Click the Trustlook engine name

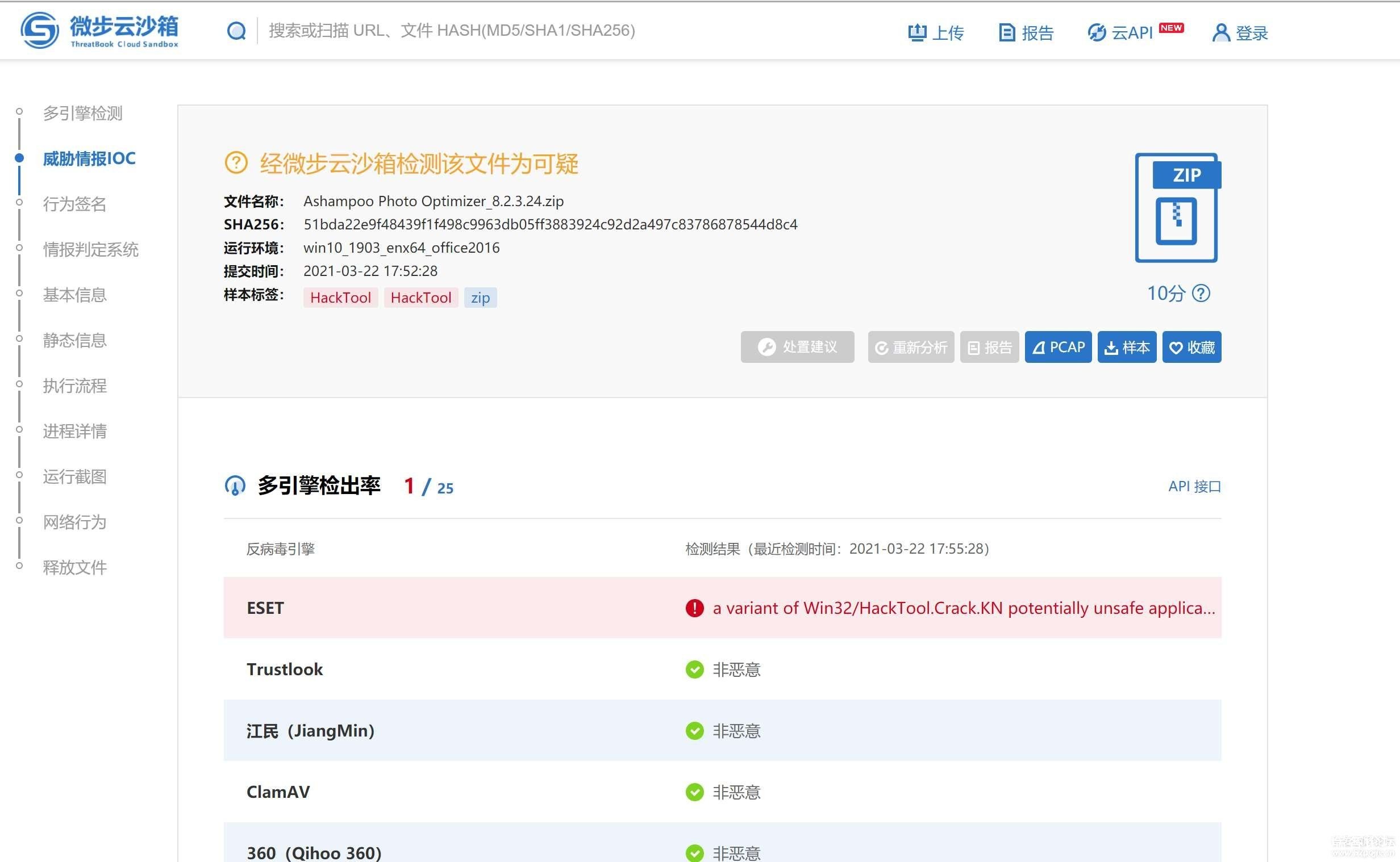[x=285, y=669]
